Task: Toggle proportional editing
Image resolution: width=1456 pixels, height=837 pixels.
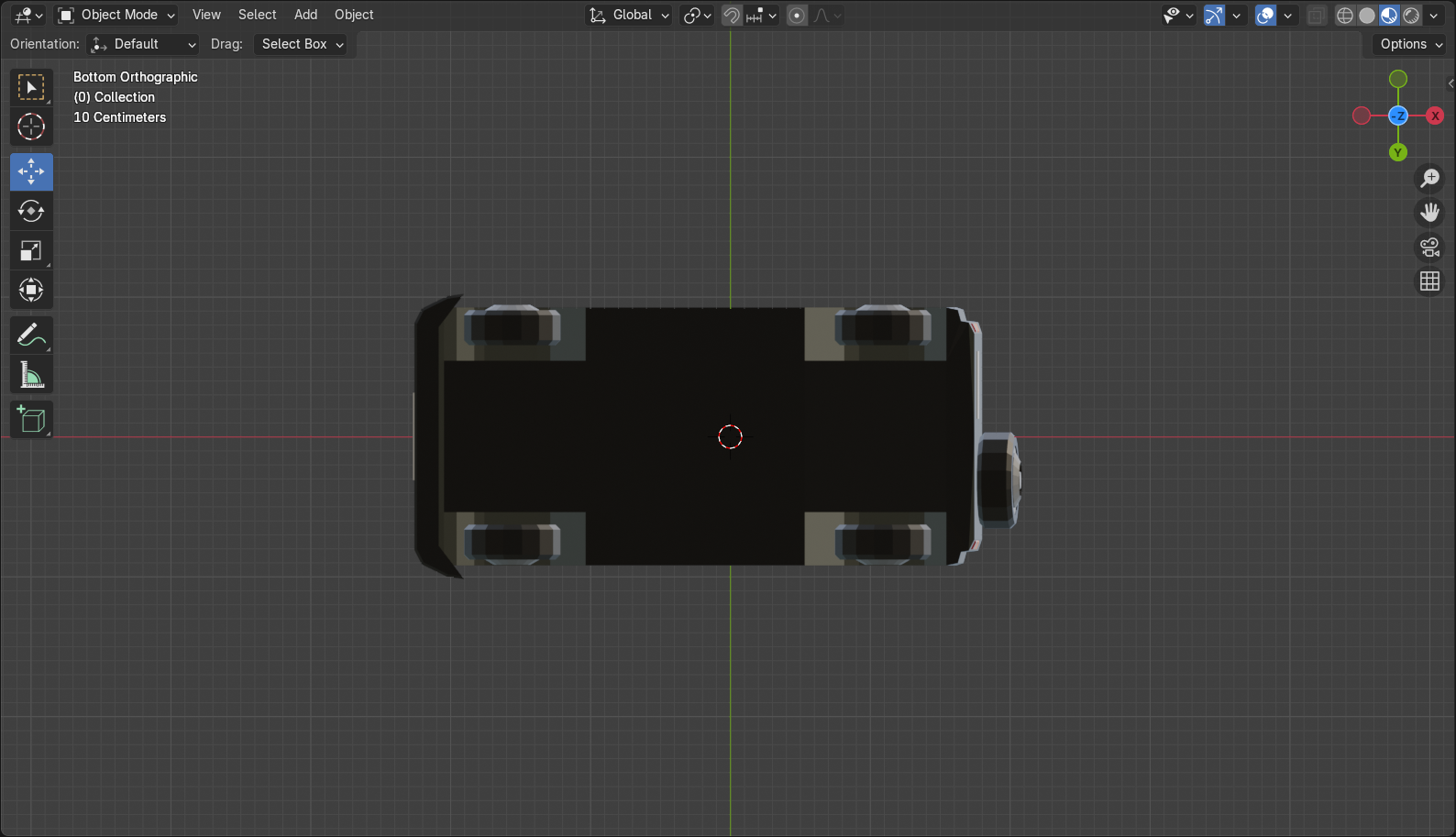Action: click(797, 15)
